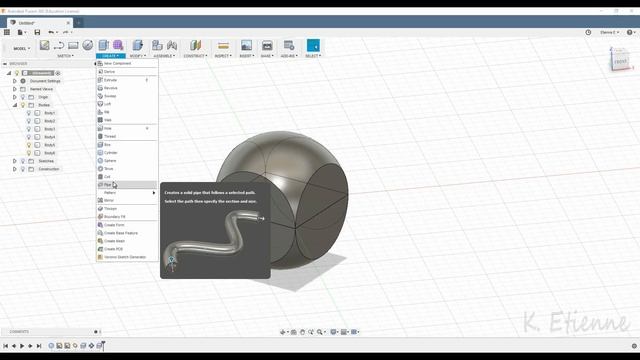Toggle visibility bulb of Body1
The height and width of the screenshot is (360, 640).
point(29,113)
